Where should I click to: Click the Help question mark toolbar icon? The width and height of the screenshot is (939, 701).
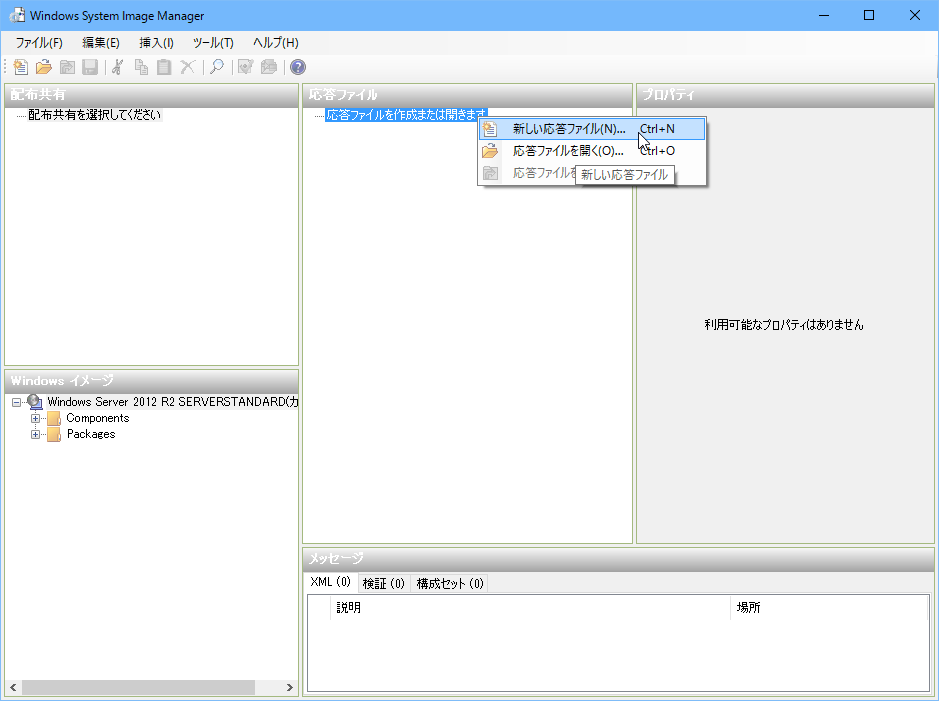point(298,67)
